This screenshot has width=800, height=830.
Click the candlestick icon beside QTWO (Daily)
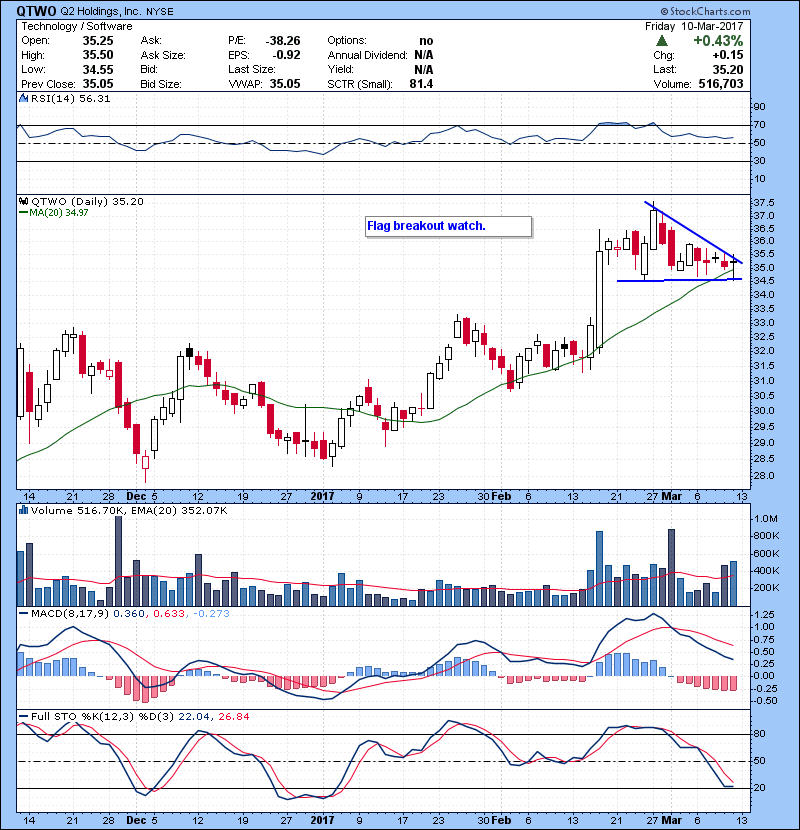[x=23, y=201]
